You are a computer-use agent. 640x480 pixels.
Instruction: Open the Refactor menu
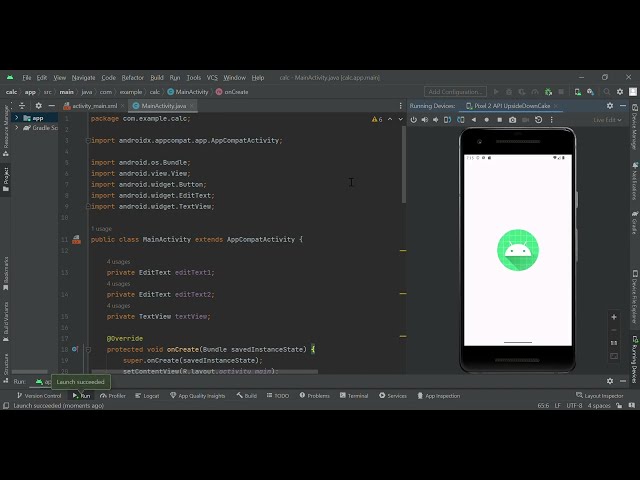pos(133,78)
